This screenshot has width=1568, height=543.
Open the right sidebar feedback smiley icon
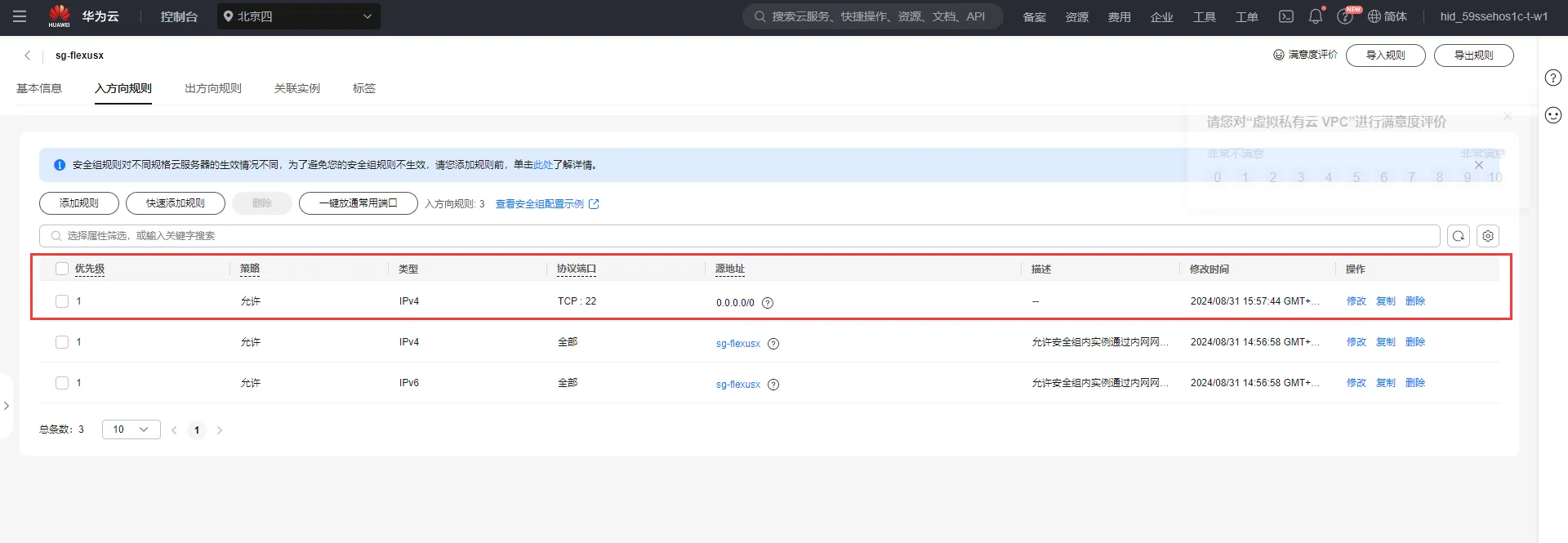tap(1553, 115)
